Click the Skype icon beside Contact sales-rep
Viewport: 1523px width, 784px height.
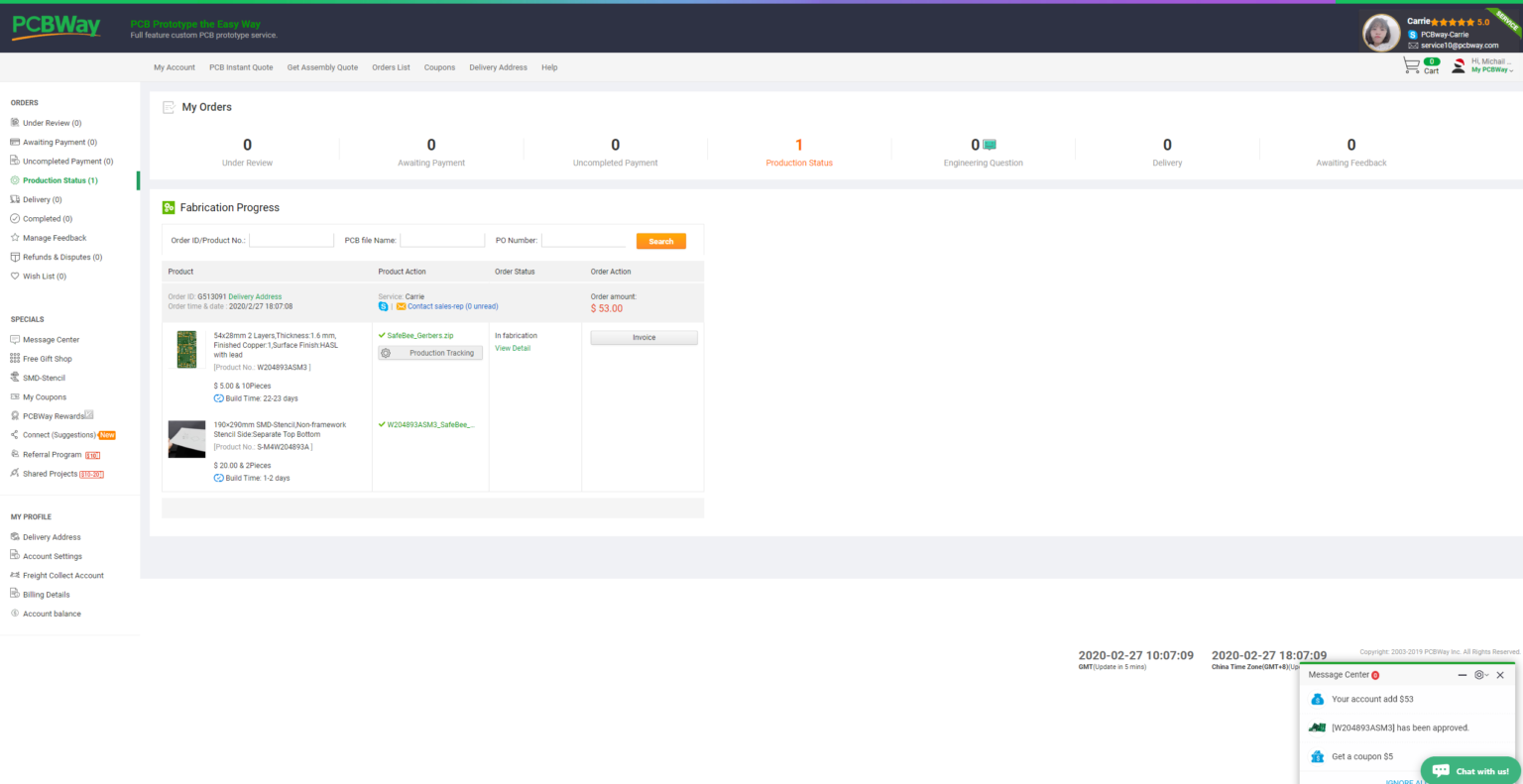[x=384, y=306]
